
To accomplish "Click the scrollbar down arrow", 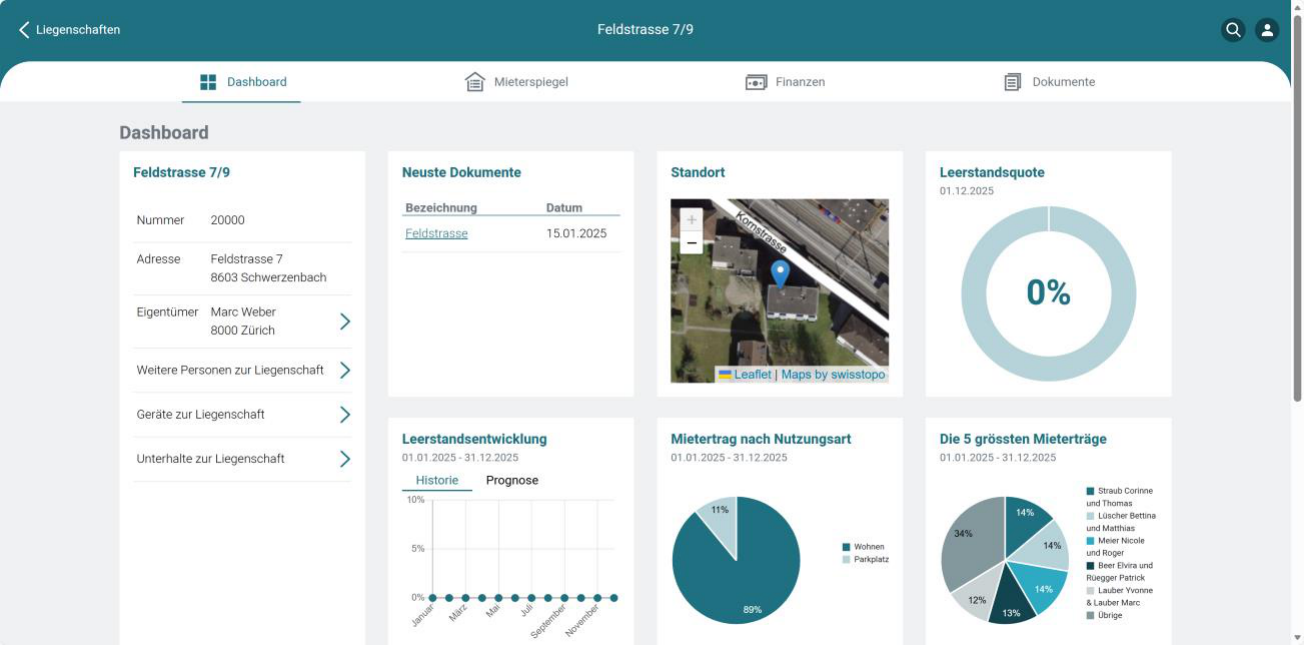I will tap(1297, 637).
